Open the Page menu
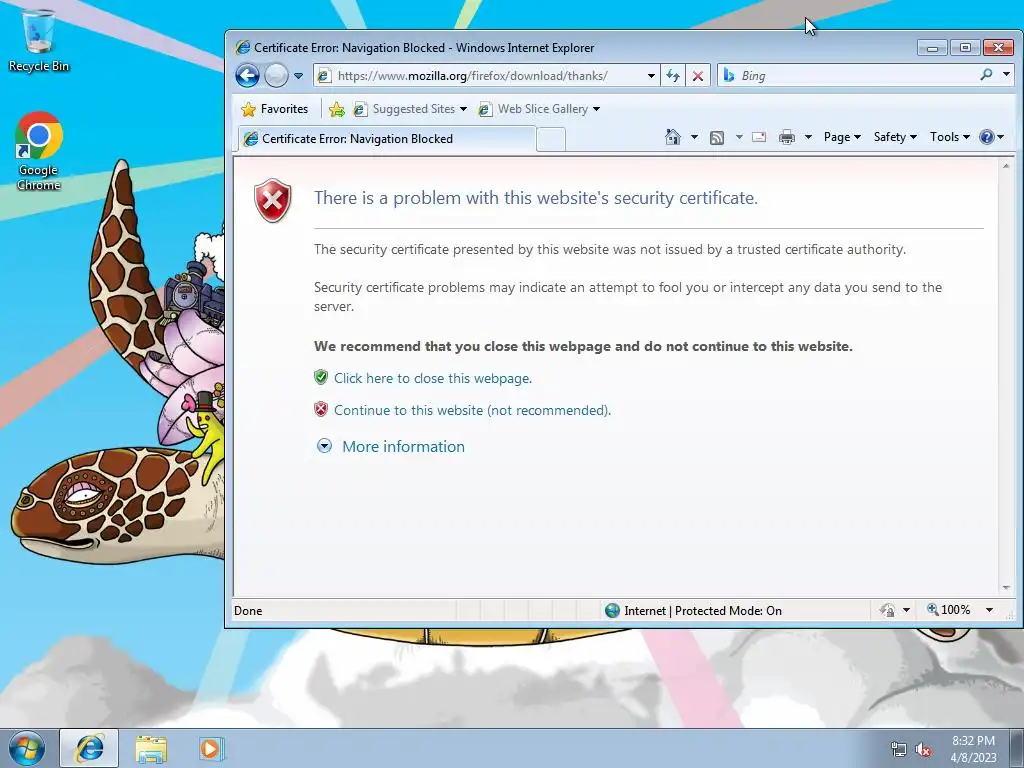 (842, 137)
